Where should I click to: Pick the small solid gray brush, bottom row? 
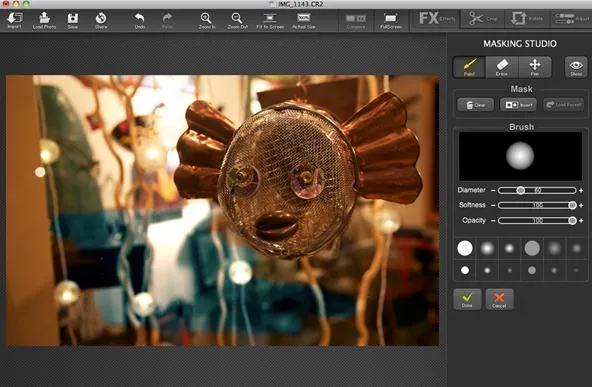coord(532,270)
